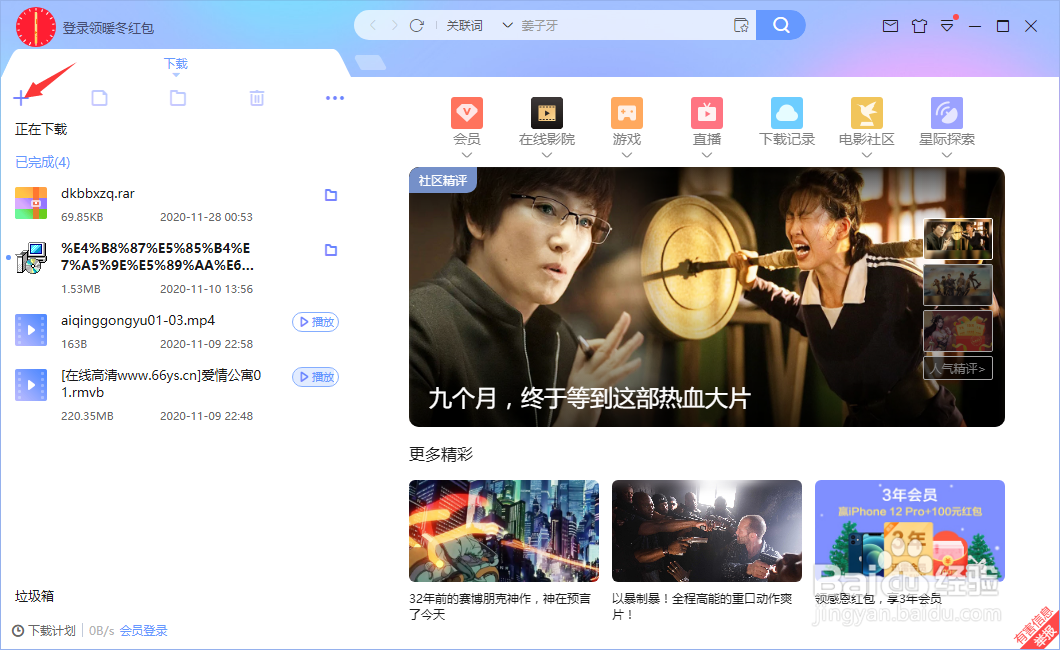The width and height of the screenshot is (1060, 650).
Task: Open folder for the %E4%B8%87 file
Action: tap(331, 250)
